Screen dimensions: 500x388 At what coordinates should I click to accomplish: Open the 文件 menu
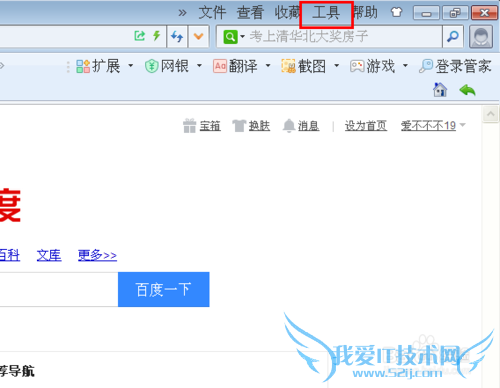[212, 13]
